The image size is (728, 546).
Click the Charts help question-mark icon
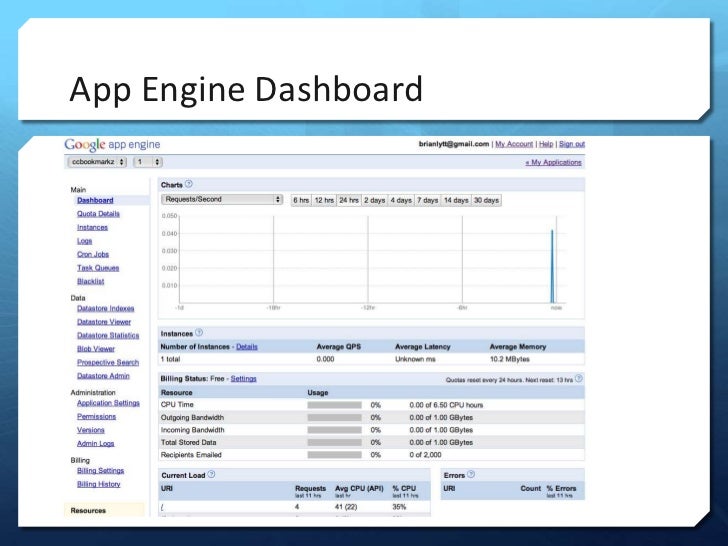pos(188,184)
